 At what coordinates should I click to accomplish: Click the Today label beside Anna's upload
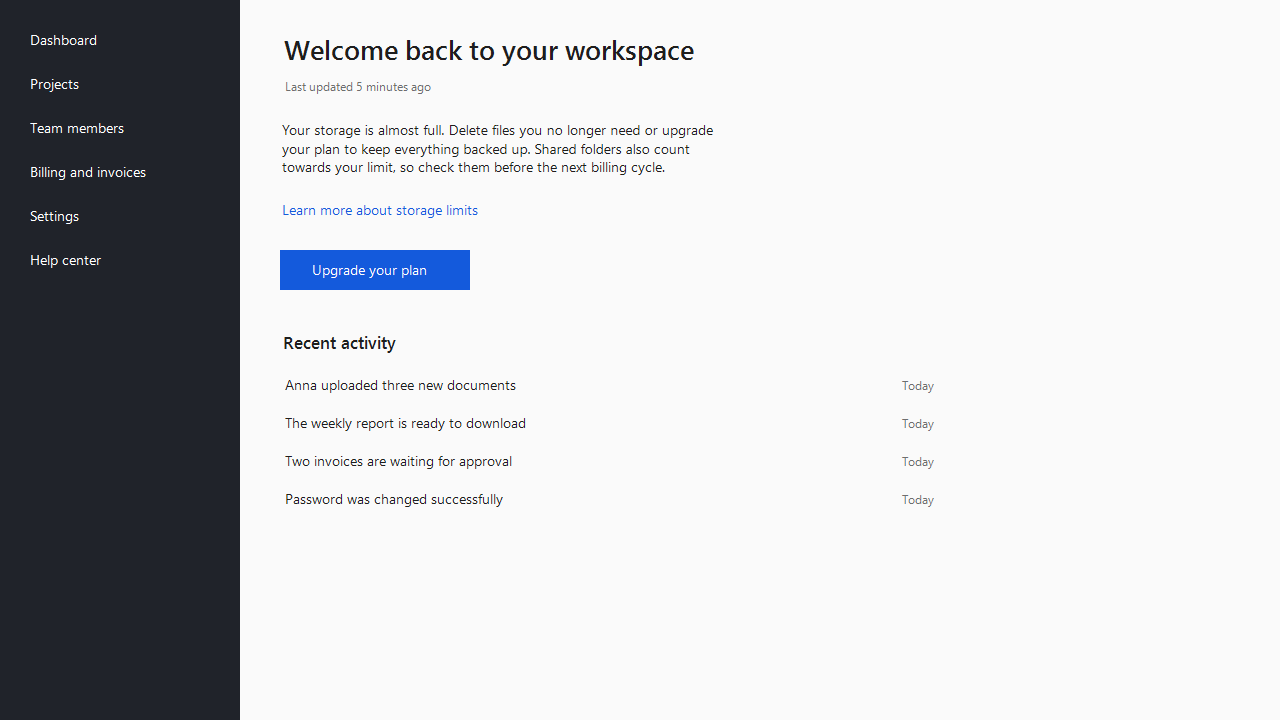pos(918,386)
